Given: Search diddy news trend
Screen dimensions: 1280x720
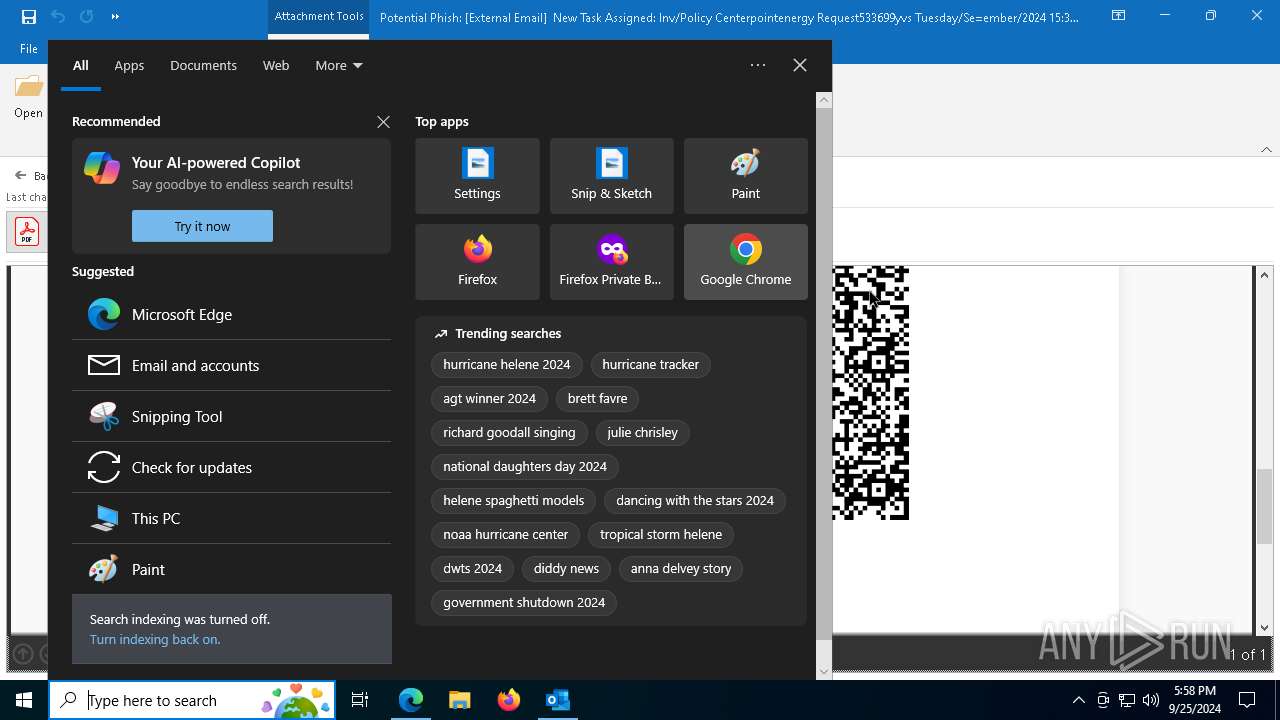Looking at the screenshot, I should click(x=566, y=568).
